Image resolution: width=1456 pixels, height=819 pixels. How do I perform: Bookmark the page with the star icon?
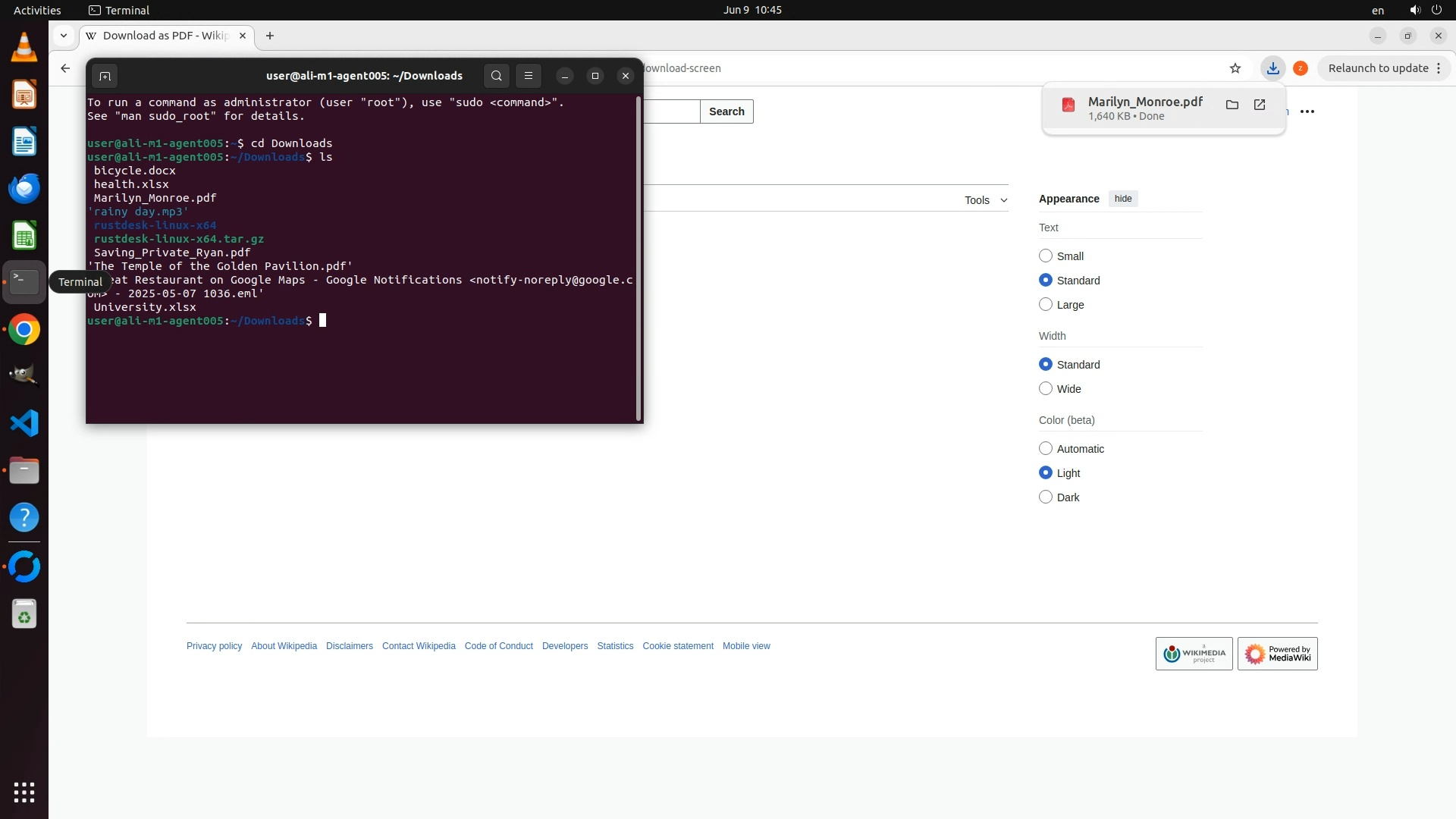tap(1235, 68)
